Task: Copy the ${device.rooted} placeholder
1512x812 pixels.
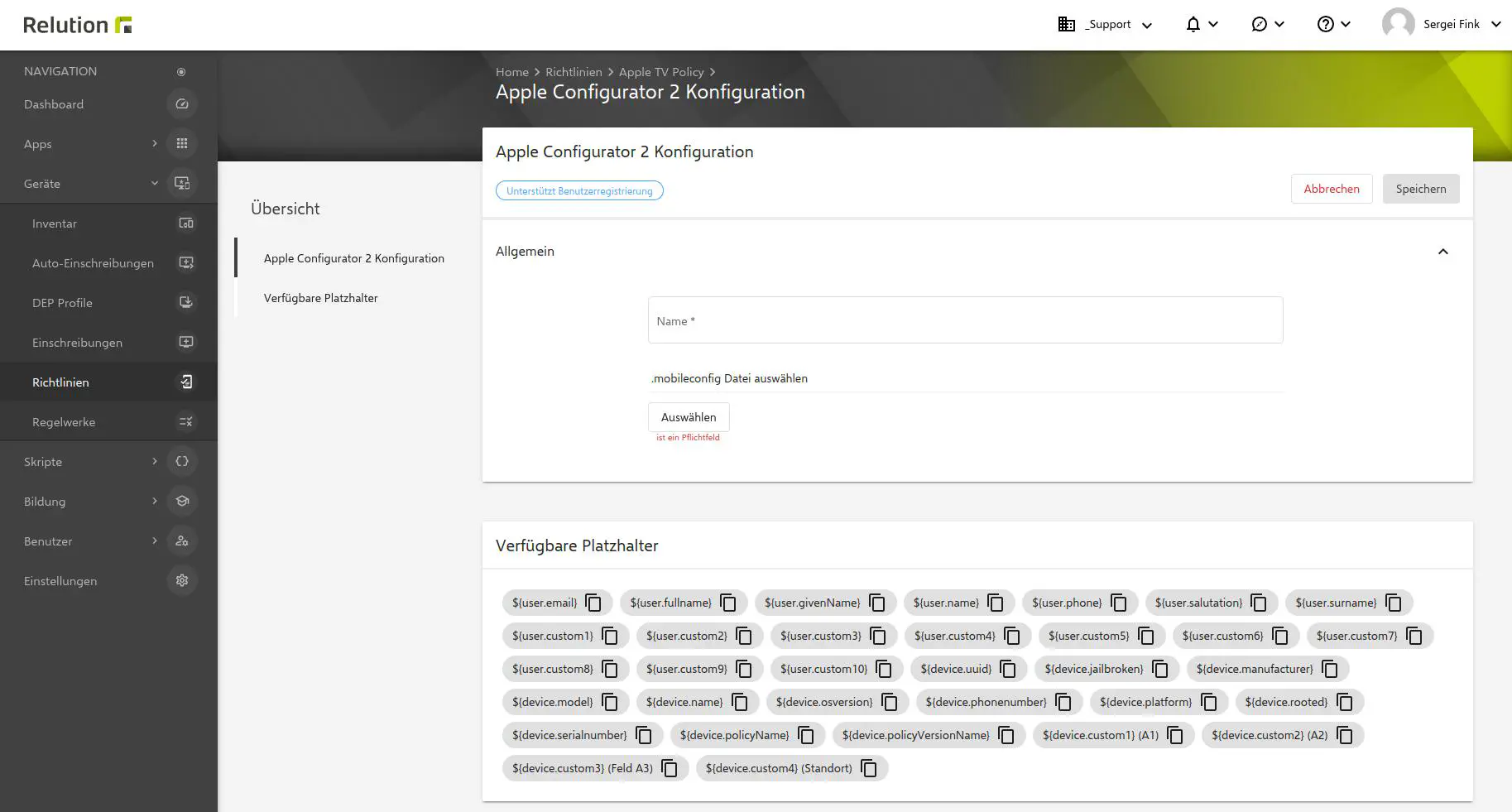Action: point(1345,702)
